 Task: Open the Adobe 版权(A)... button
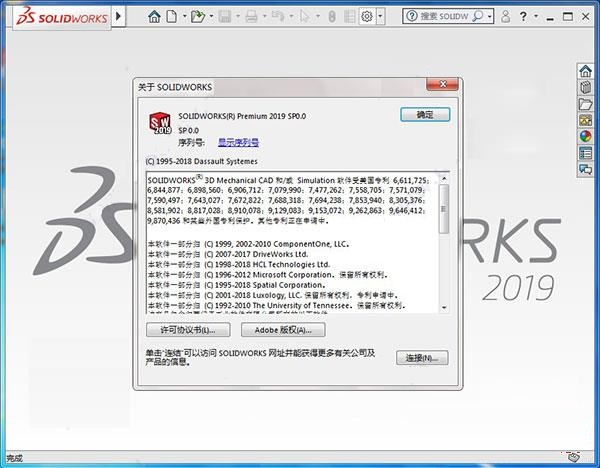click(x=283, y=330)
